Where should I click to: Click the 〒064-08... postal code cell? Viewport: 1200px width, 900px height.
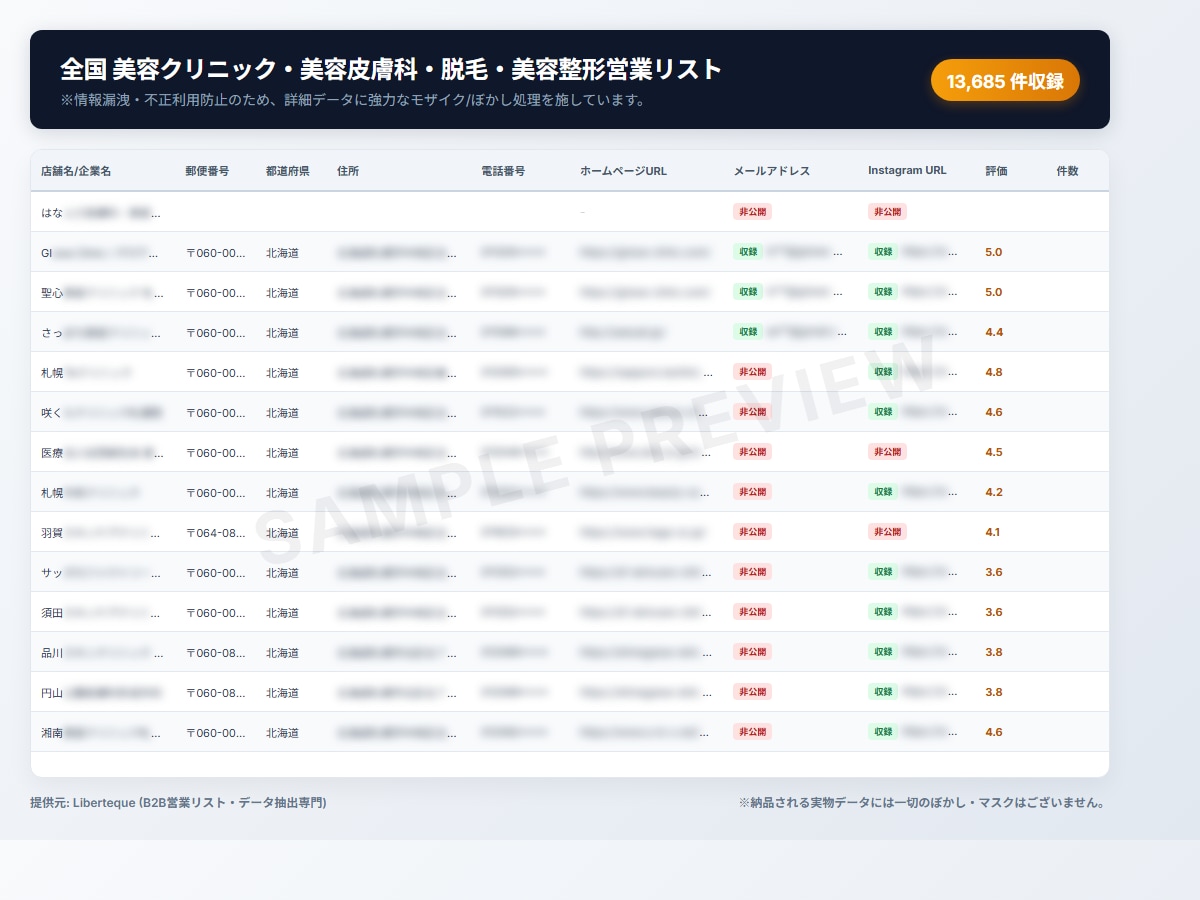tap(215, 532)
